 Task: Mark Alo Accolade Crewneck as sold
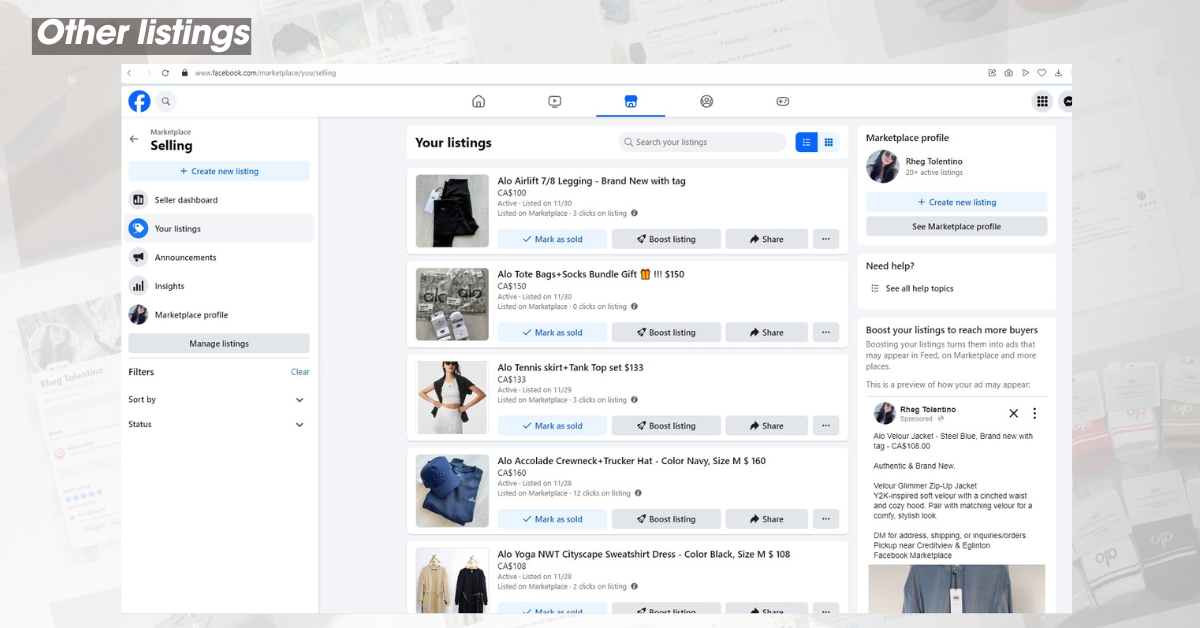pyautogui.click(x=552, y=519)
